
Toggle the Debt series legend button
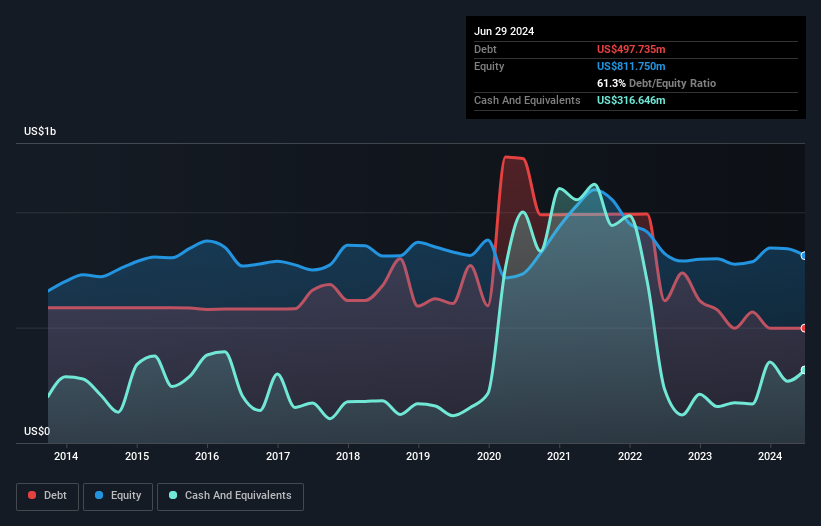[x=48, y=496]
